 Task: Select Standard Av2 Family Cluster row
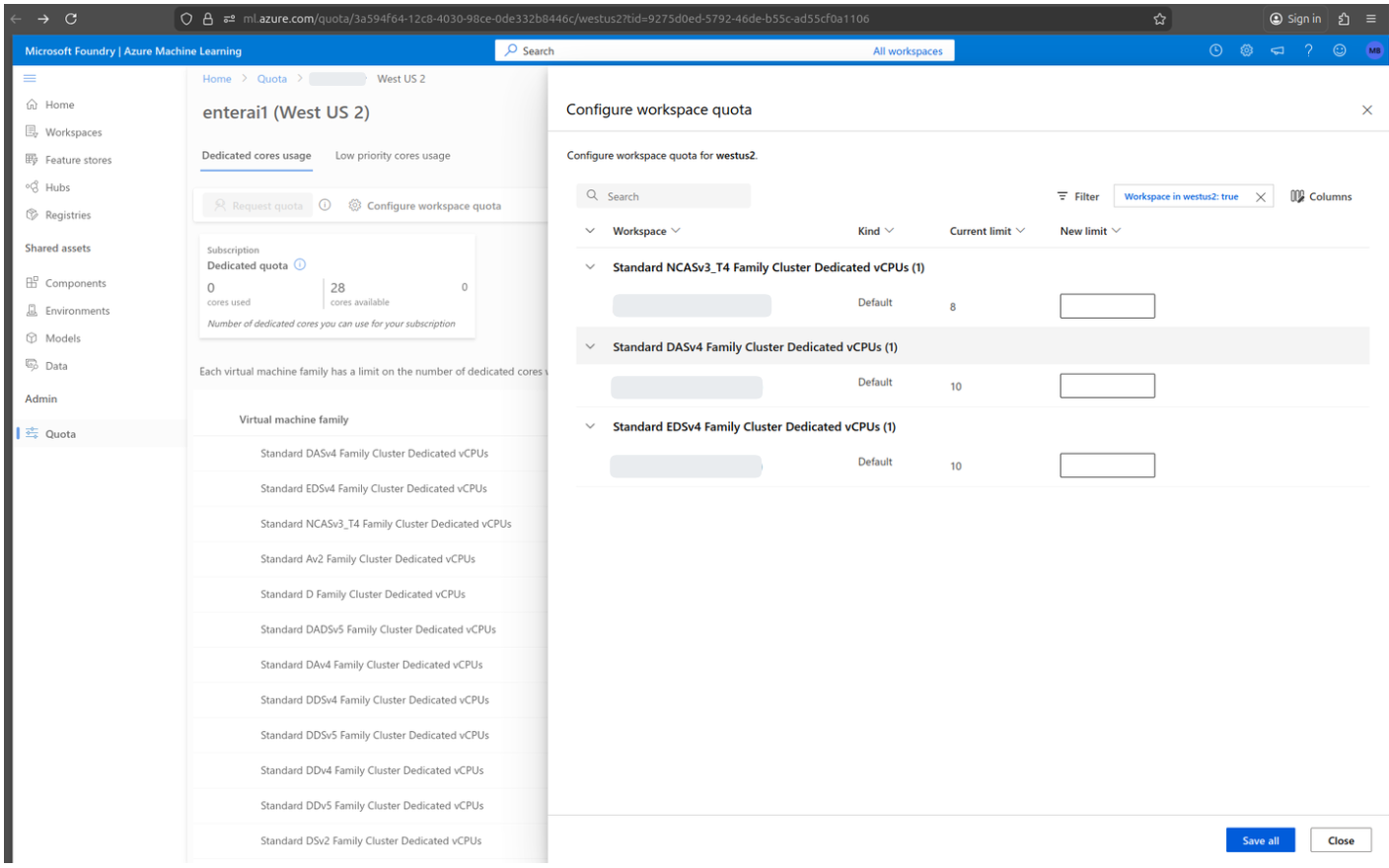click(x=368, y=559)
